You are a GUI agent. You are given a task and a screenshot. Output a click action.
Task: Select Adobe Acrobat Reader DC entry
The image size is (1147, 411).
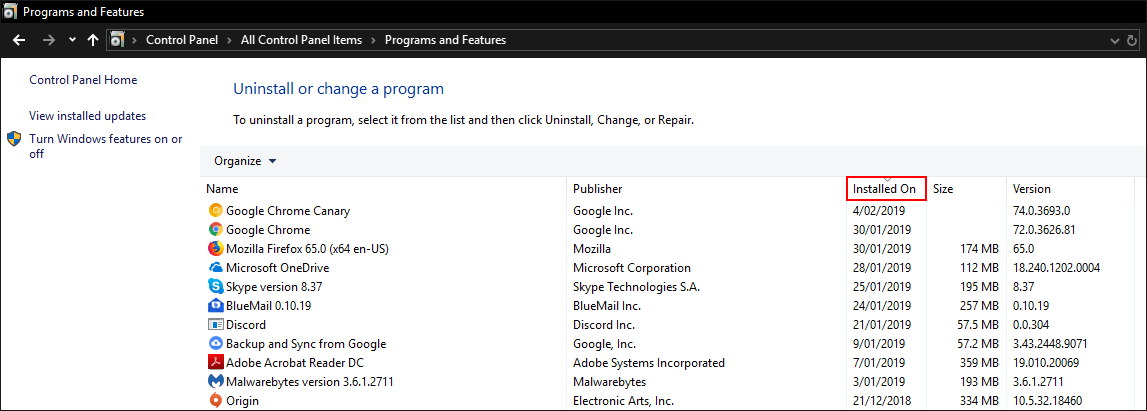click(295, 363)
